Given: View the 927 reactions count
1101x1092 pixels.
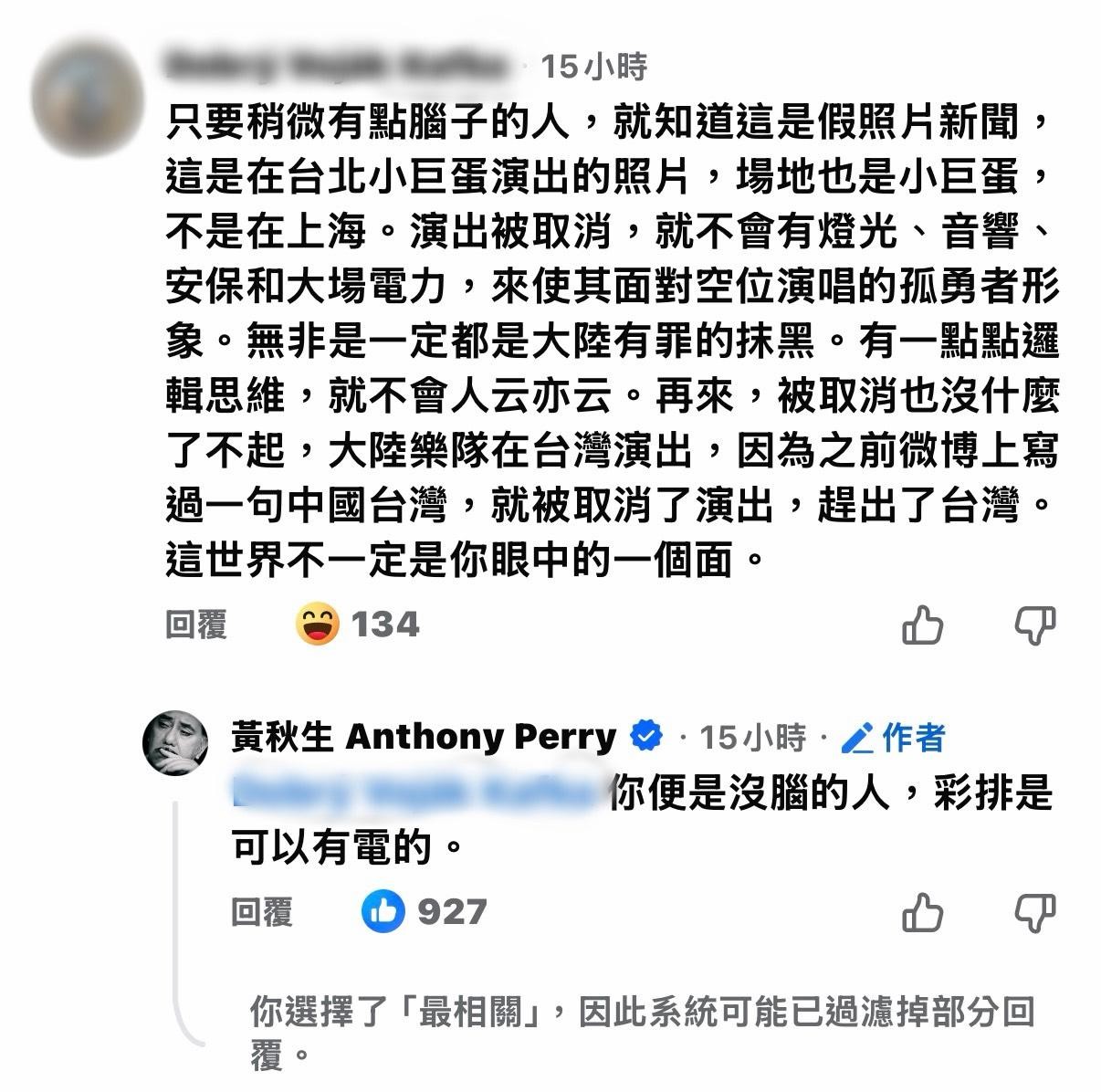Looking at the screenshot, I should point(452,912).
